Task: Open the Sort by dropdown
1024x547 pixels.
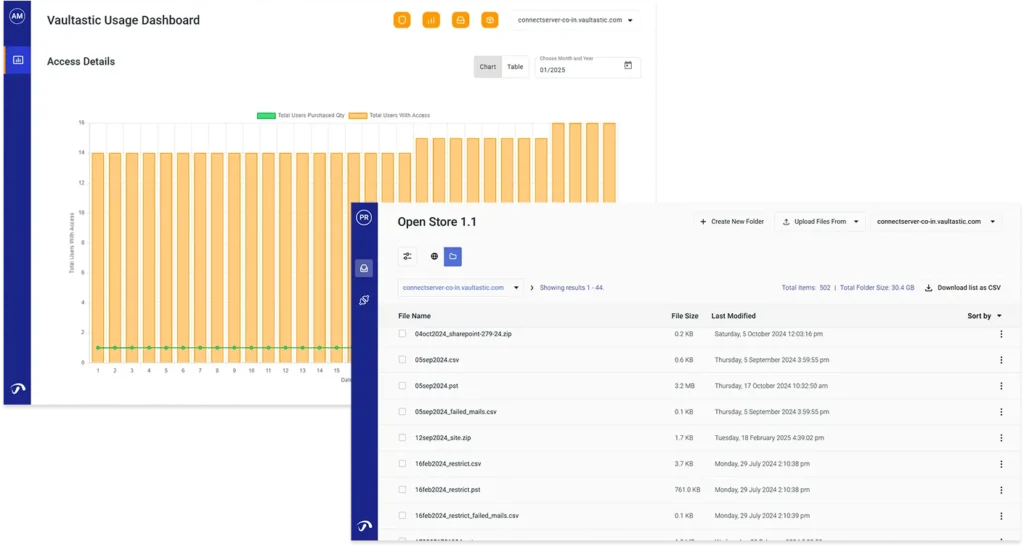Action: click(x=984, y=316)
